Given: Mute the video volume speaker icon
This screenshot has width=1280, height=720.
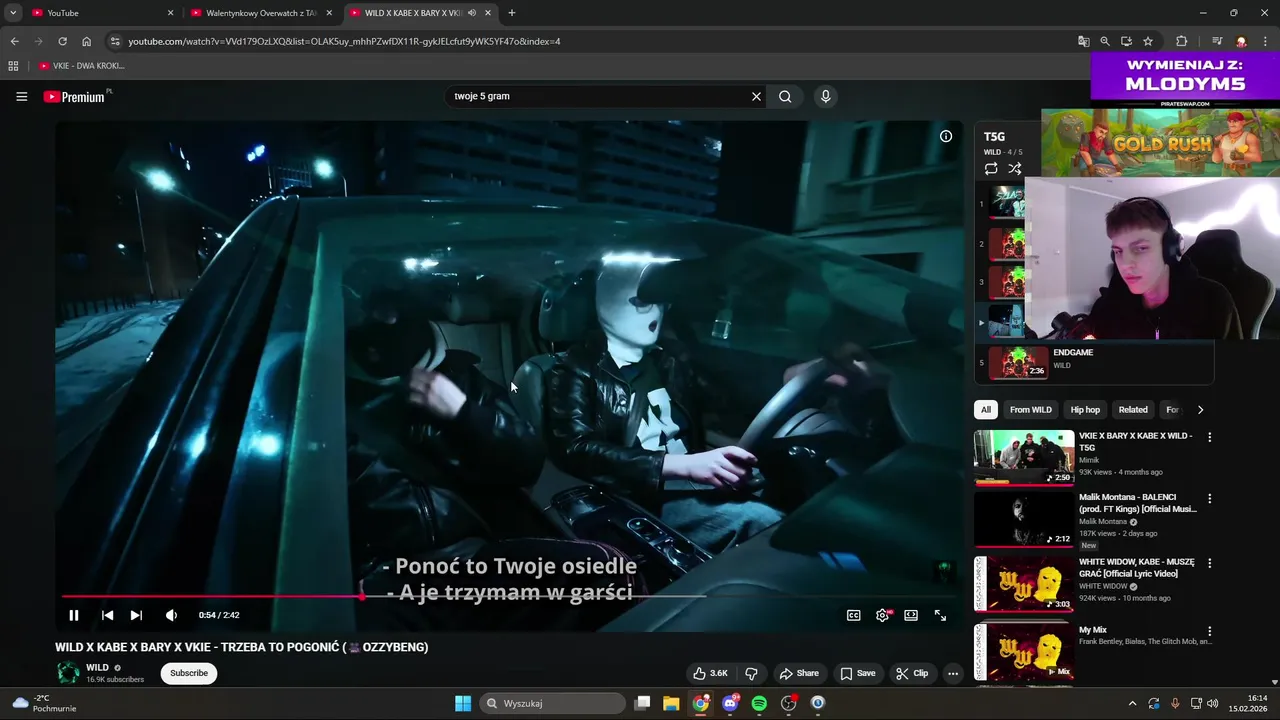Looking at the screenshot, I should (x=171, y=615).
